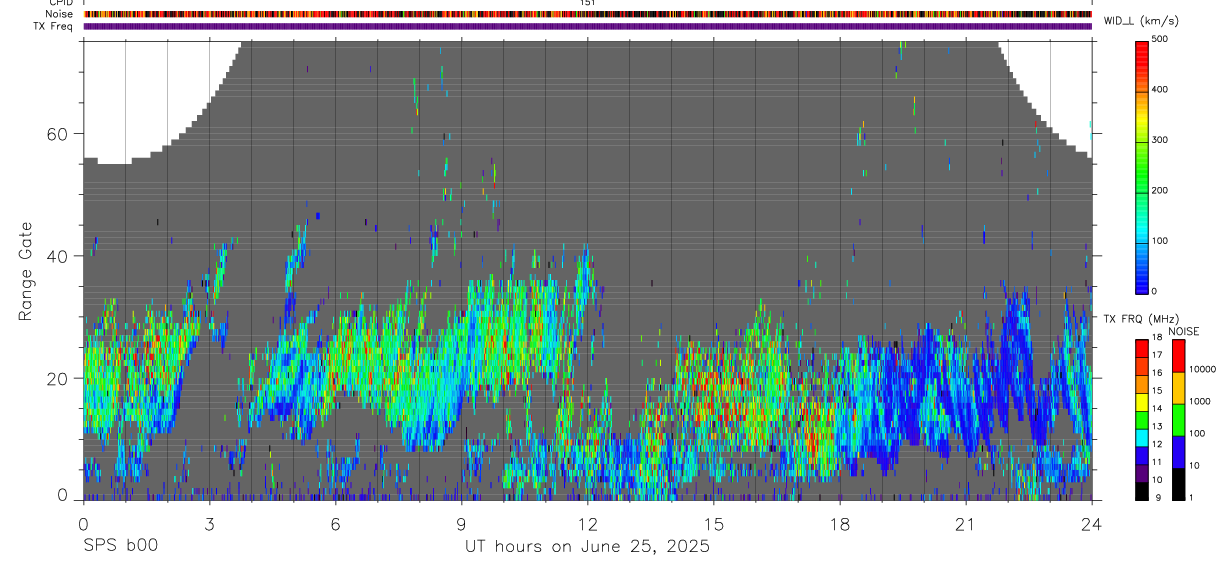Click the 10000 label on the NOISE scale
Image resolution: width=1228 pixels, height=567 pixels.
(1204, 370)
